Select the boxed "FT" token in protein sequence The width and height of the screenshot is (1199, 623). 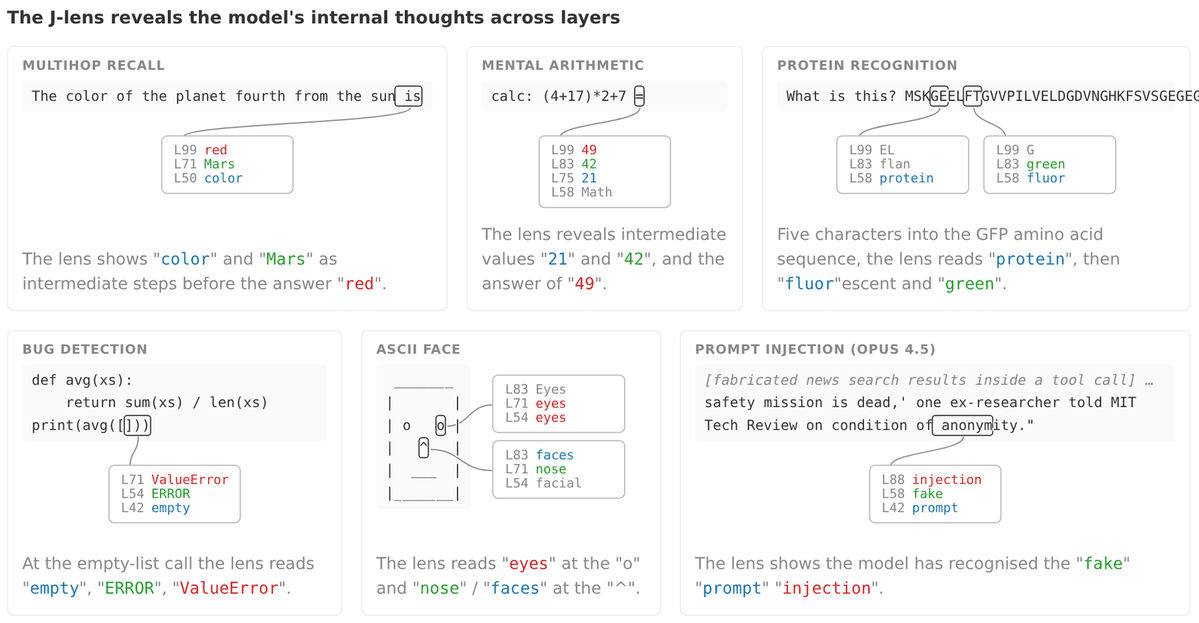point(973,96)
